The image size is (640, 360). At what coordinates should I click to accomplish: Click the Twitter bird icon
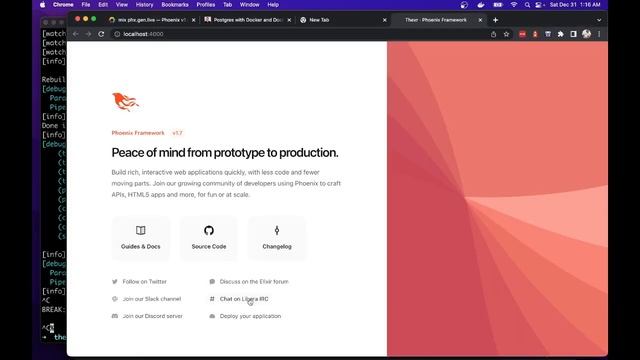[x=115, y=282]
